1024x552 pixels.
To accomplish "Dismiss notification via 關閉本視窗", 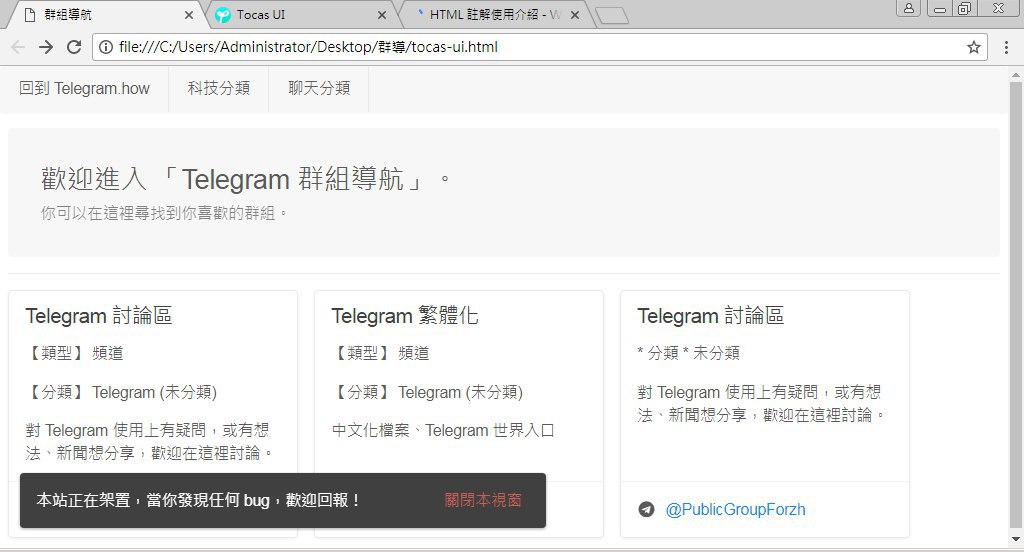I will pos(483,500).
